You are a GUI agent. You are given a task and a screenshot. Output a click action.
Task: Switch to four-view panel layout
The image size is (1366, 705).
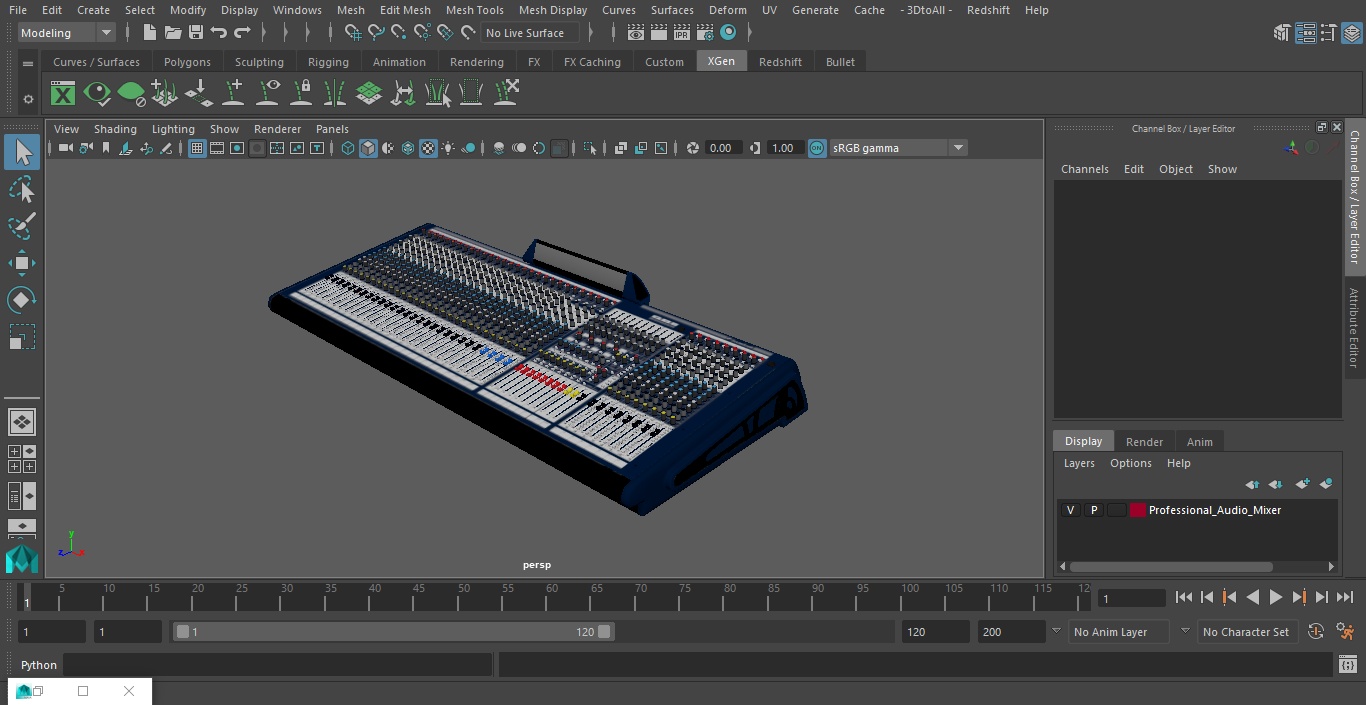pyautogui.click(x=22, y=459)
